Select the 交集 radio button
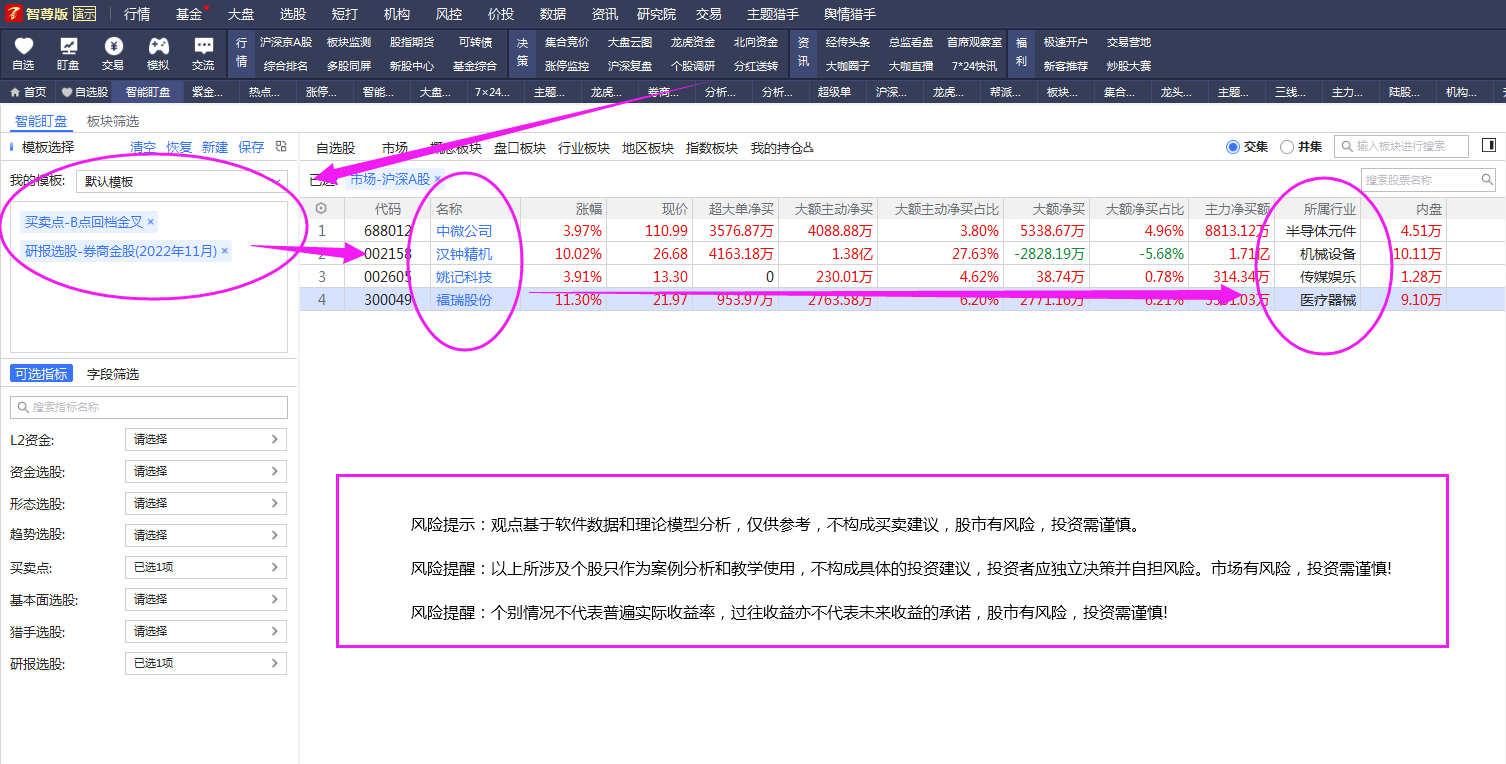The image size is (1506, 764). 1232,147
